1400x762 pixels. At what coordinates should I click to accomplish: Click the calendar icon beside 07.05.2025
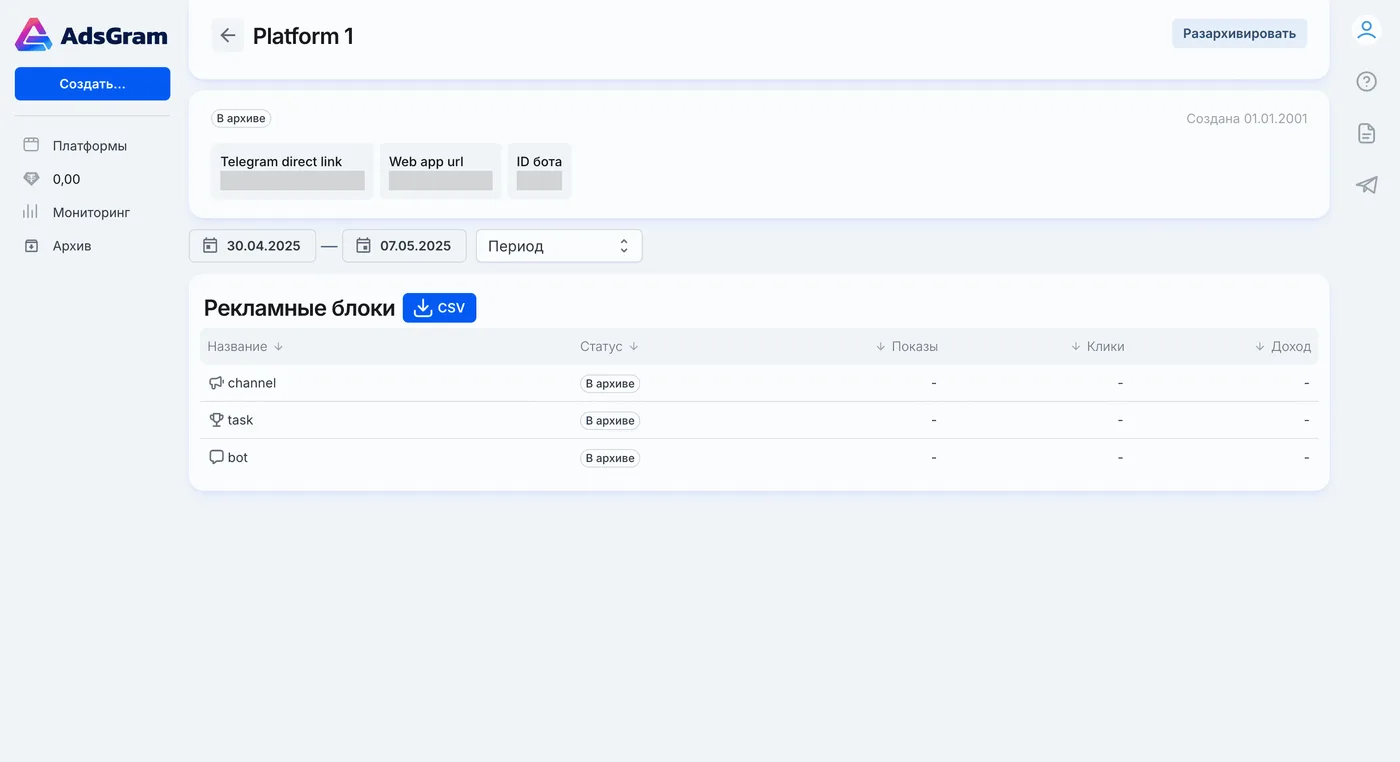click(363, 245)
